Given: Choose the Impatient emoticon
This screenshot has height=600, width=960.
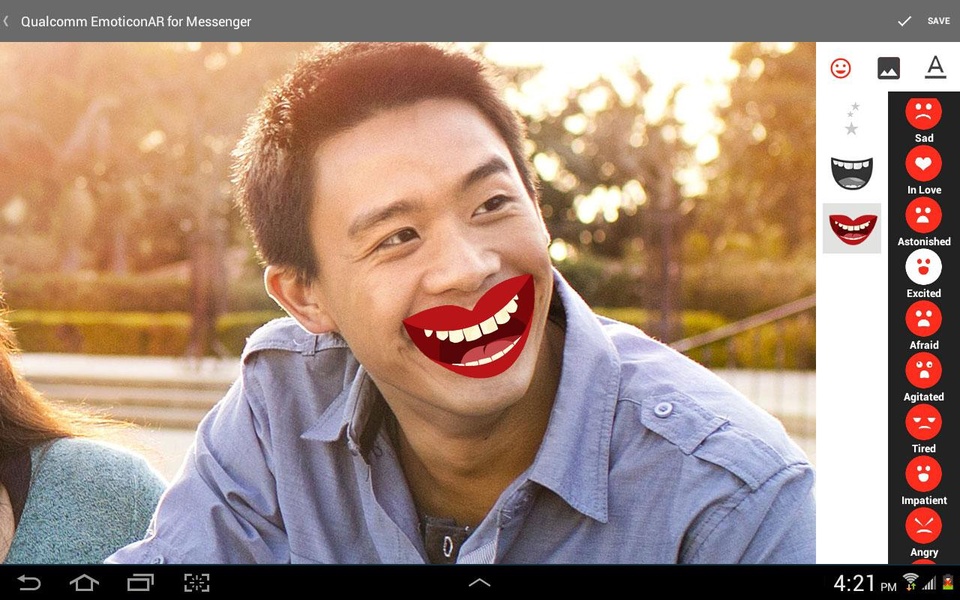Looking at the screenshot, I should (x=923, y=474).
